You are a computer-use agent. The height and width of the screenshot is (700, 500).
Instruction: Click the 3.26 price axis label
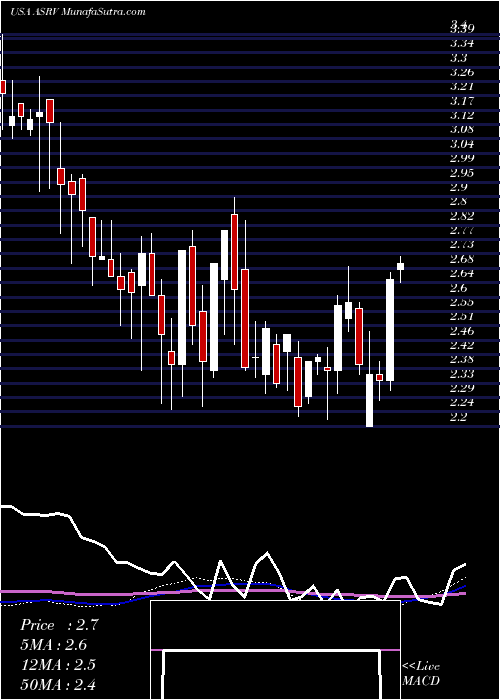coord(462,72)
